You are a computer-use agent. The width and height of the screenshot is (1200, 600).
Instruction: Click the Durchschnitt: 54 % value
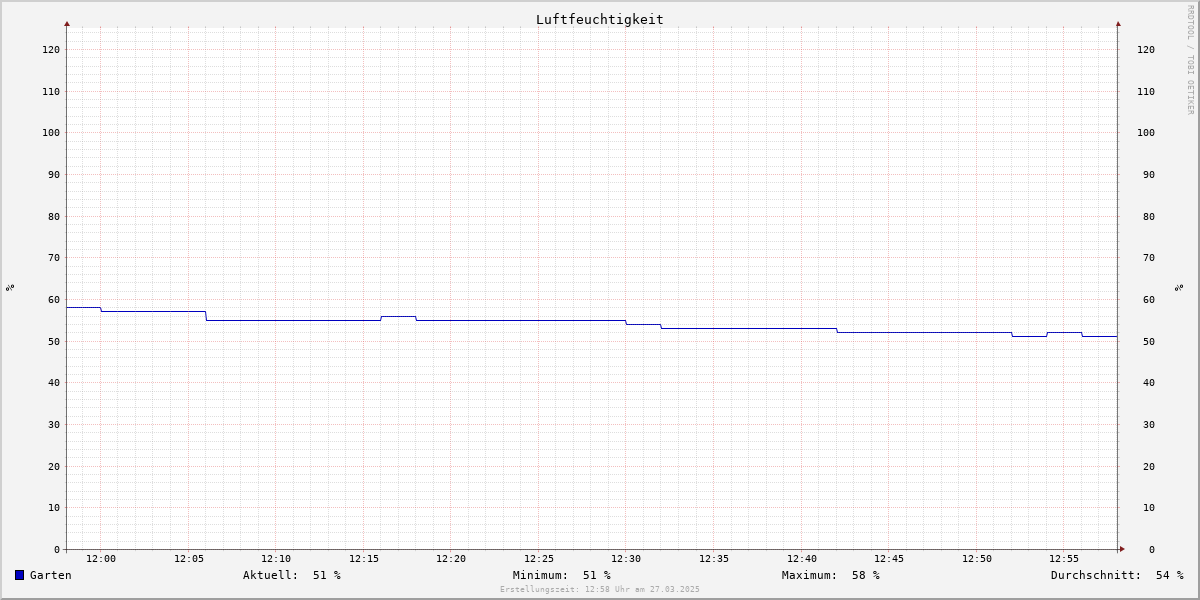(1117, 575)
